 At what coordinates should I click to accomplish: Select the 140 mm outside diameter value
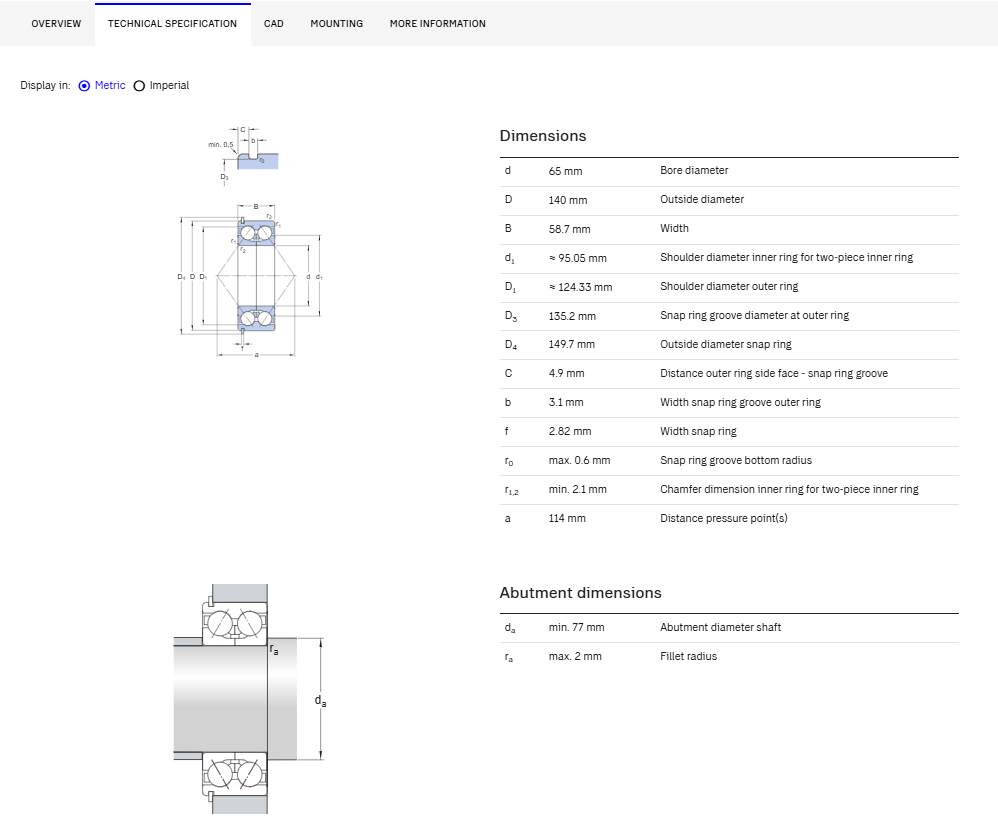568,200
